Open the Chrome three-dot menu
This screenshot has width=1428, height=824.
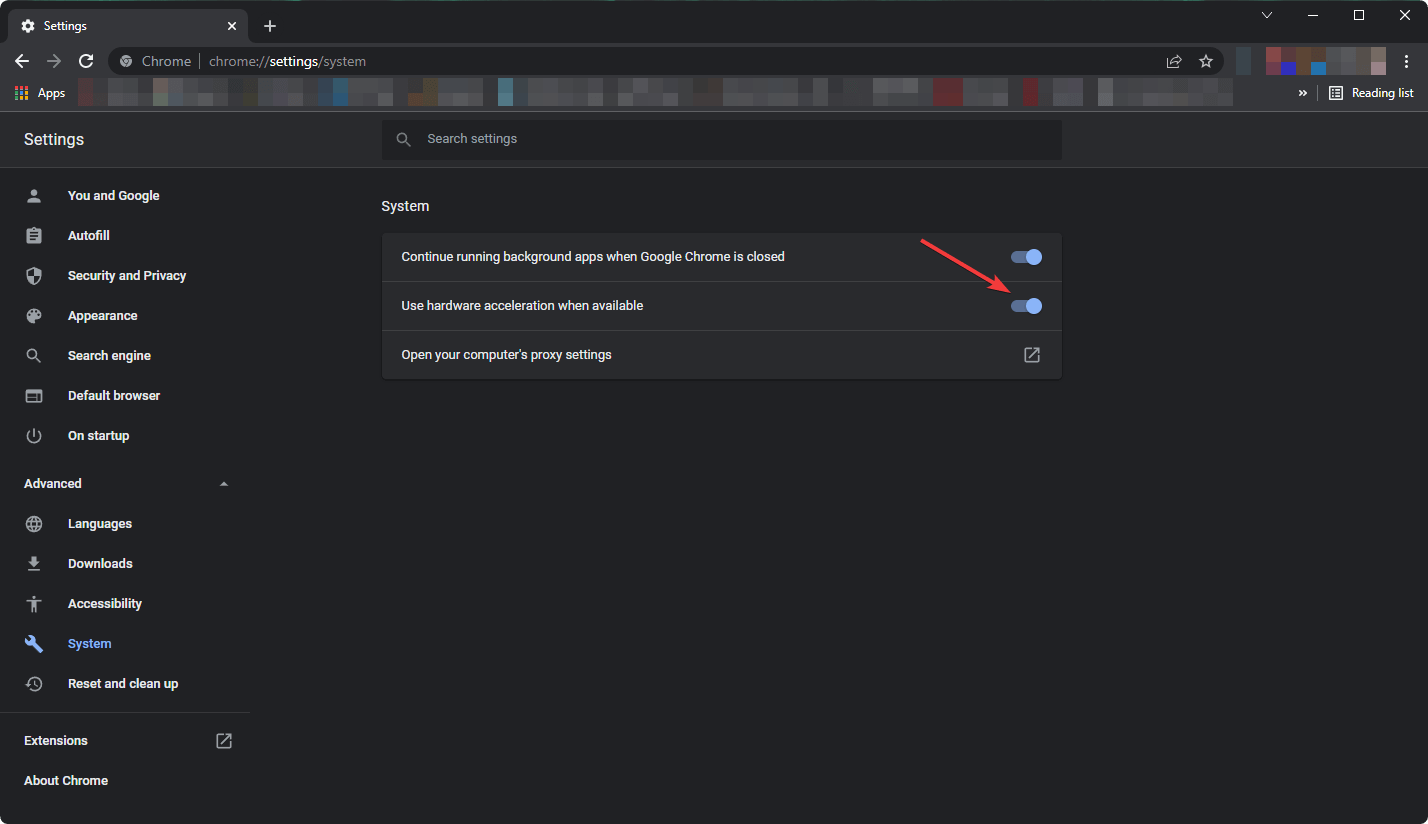point(1407,61)
